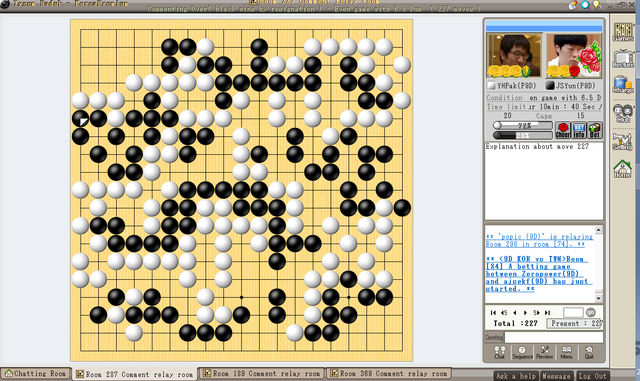
Task: Click the move number input field
Action: tap(573, 312)
